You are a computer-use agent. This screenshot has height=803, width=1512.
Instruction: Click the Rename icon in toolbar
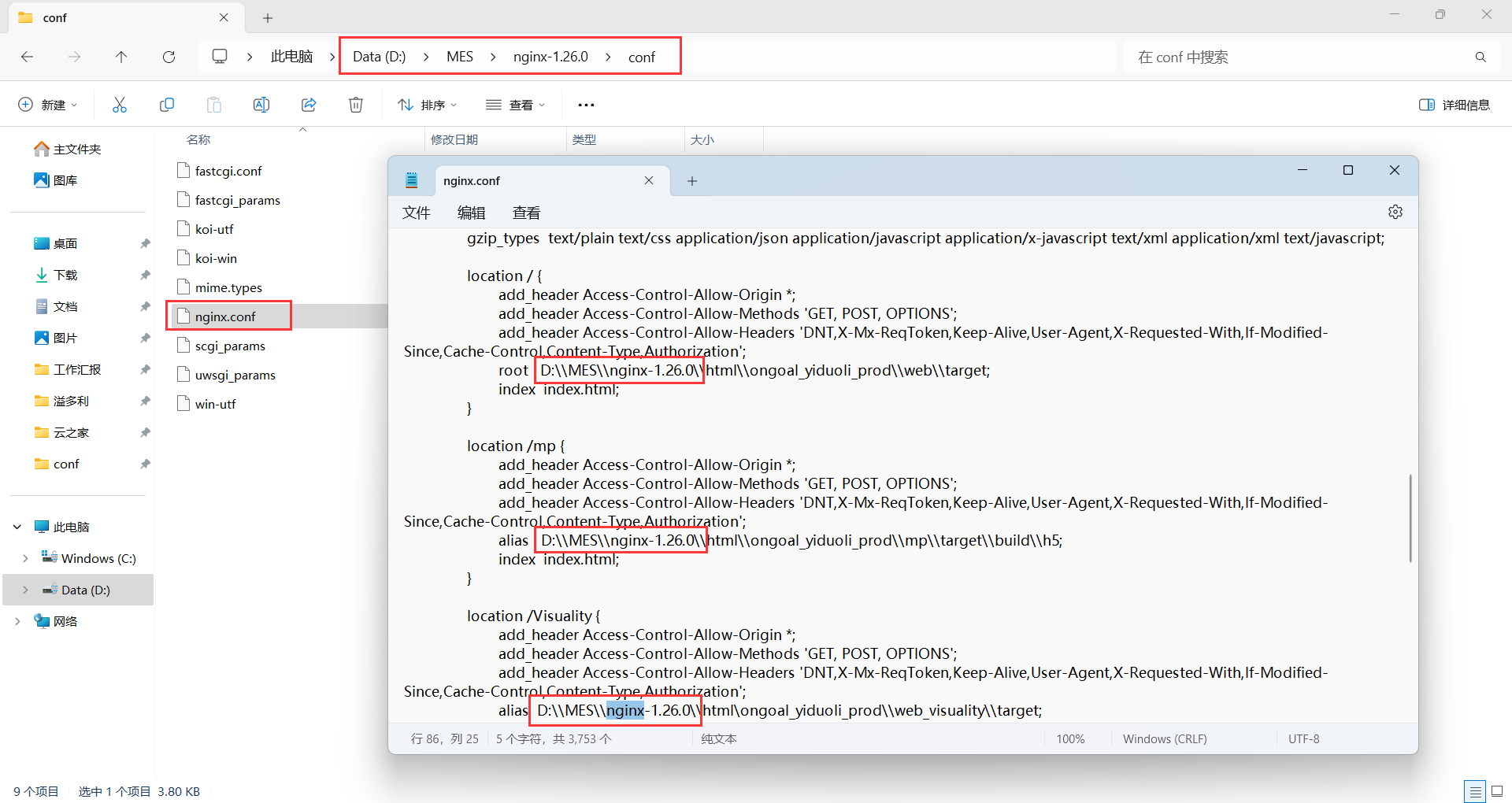[261, 105]
